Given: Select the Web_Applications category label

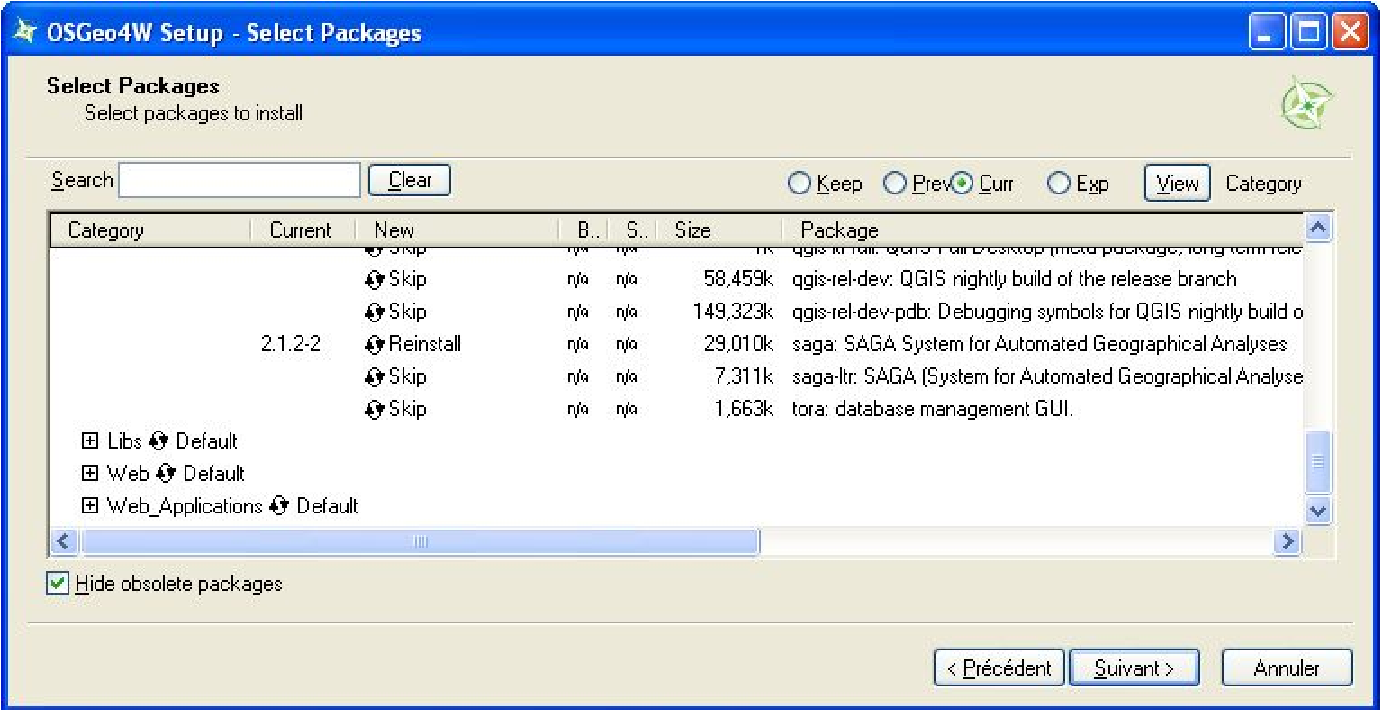Looking at the screenshot, I should click(185, 506).
